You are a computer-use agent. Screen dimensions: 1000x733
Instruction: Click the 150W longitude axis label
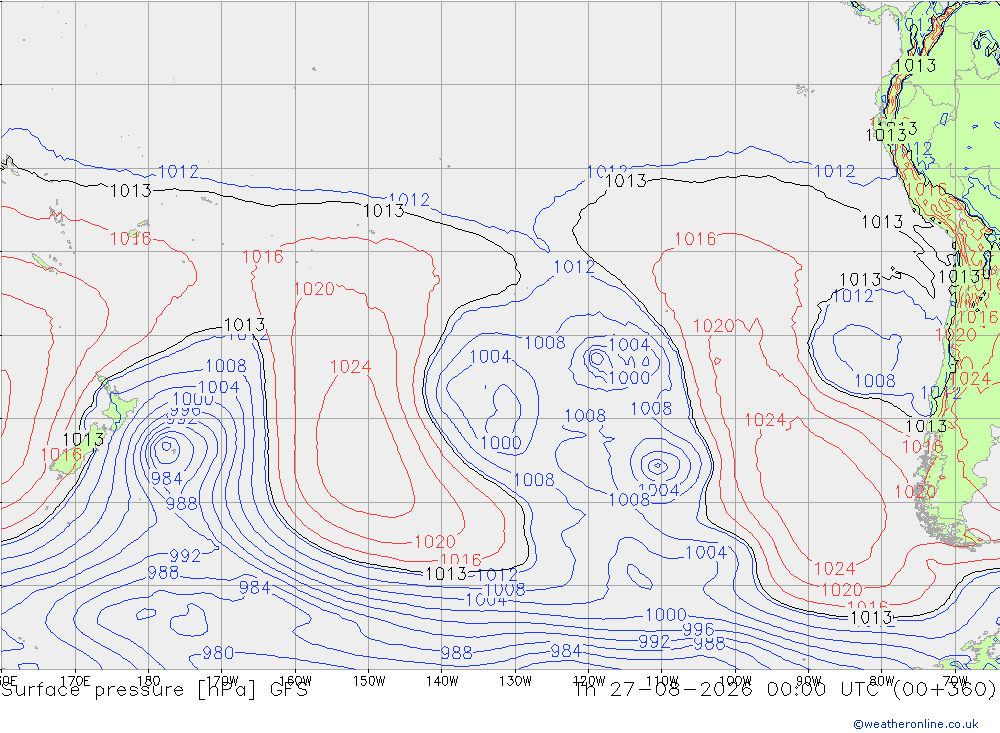[x=369, y=681]
